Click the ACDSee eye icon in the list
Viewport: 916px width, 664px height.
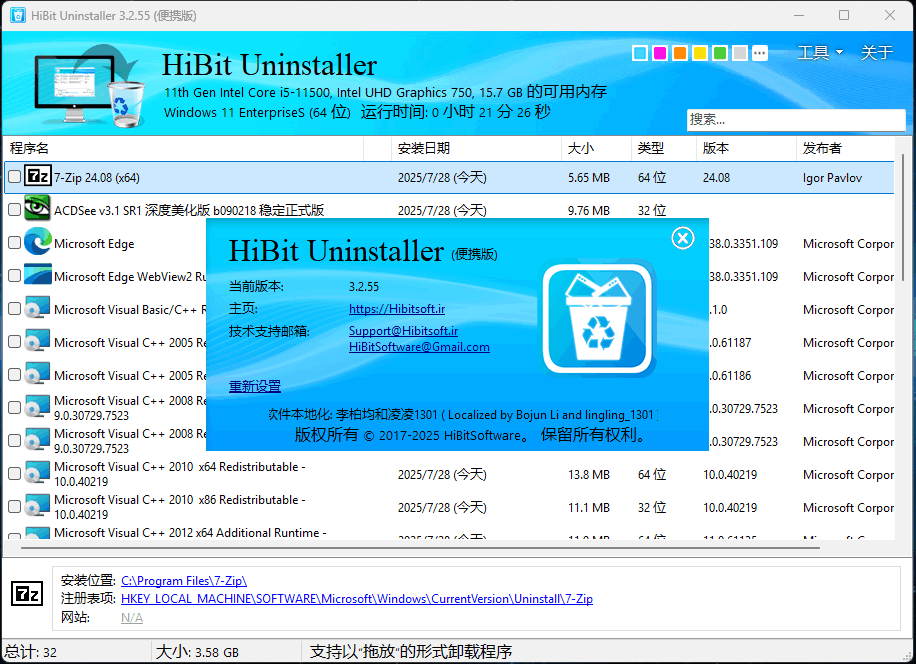click(x=37, y=210)
